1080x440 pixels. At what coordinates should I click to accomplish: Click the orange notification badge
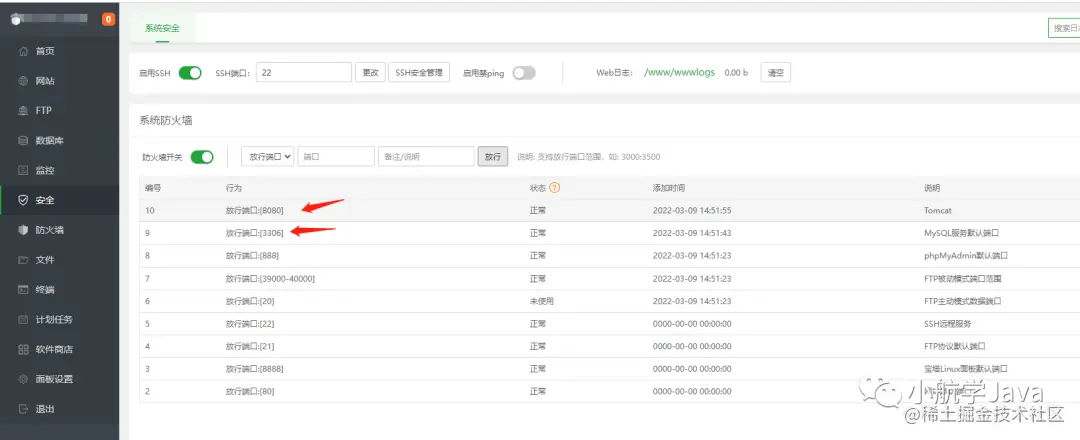coord(108,19)
